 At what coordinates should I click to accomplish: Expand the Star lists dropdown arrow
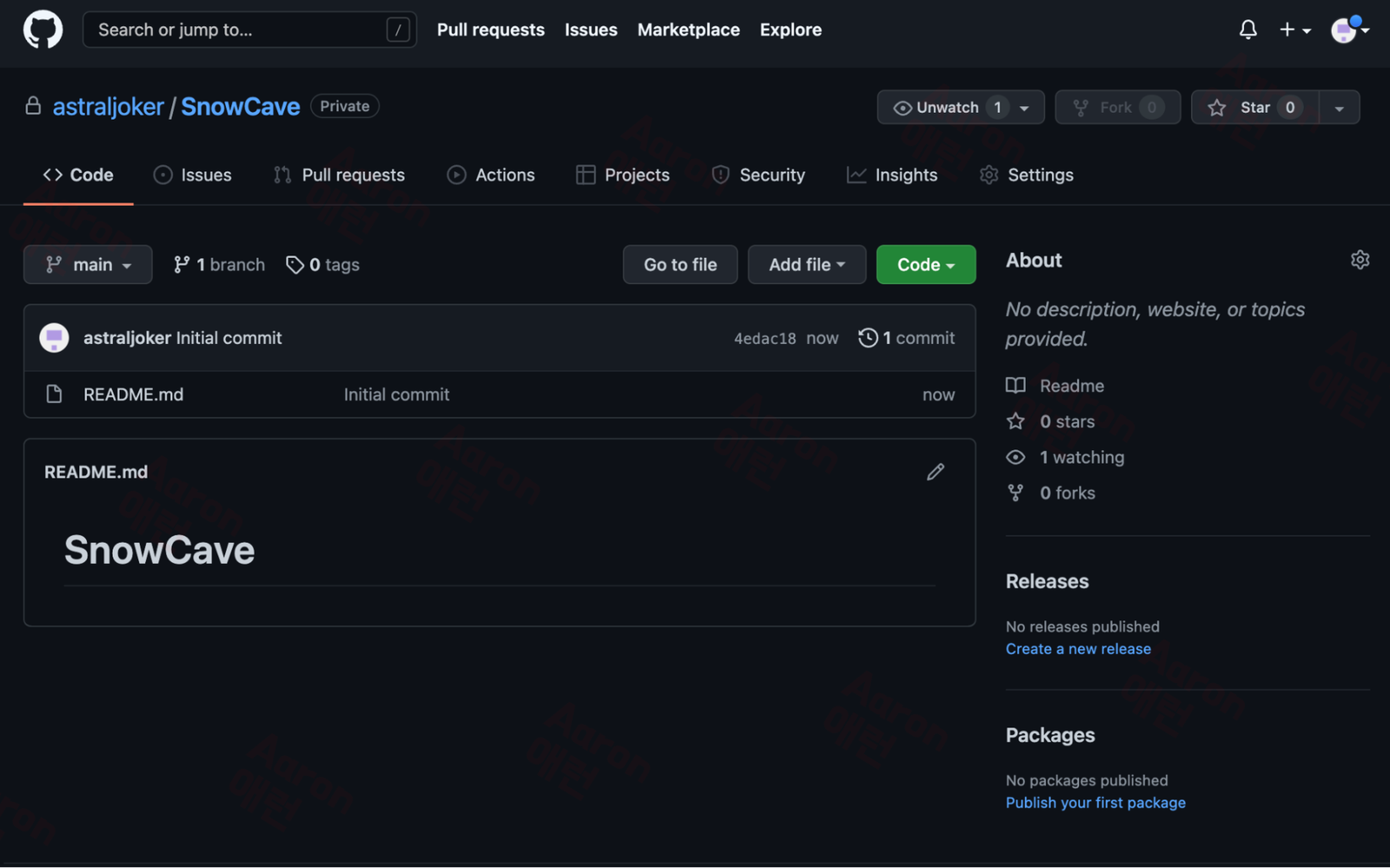[x=1340, y=107]
